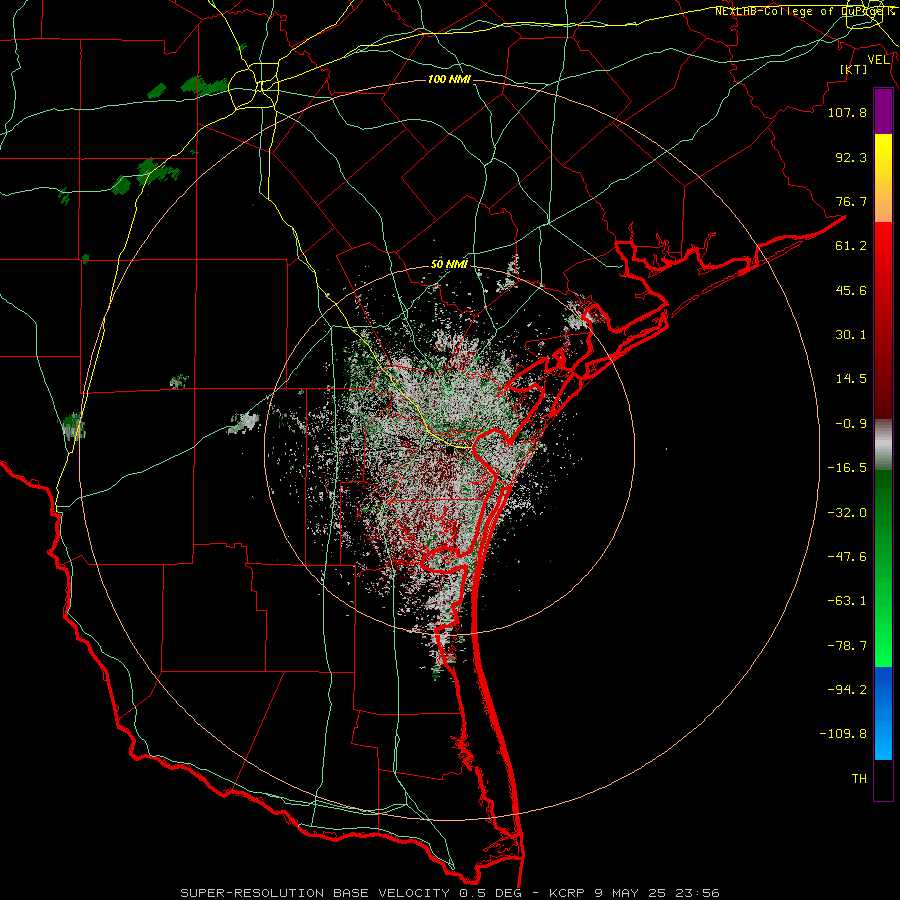Pick the green segment of the color bar
The height and width of the screenshot is (900, 900).
coord(883,568)
